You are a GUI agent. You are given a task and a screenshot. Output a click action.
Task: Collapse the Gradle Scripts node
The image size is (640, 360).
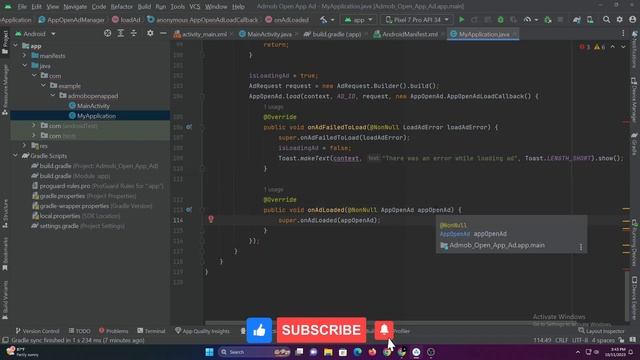tap(16, 156)
